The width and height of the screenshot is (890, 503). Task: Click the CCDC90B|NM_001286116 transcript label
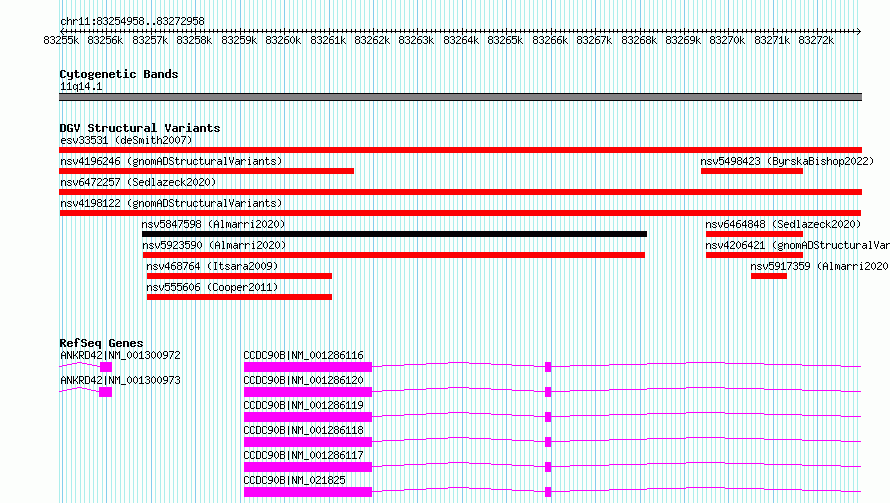[x=304, y=355]
